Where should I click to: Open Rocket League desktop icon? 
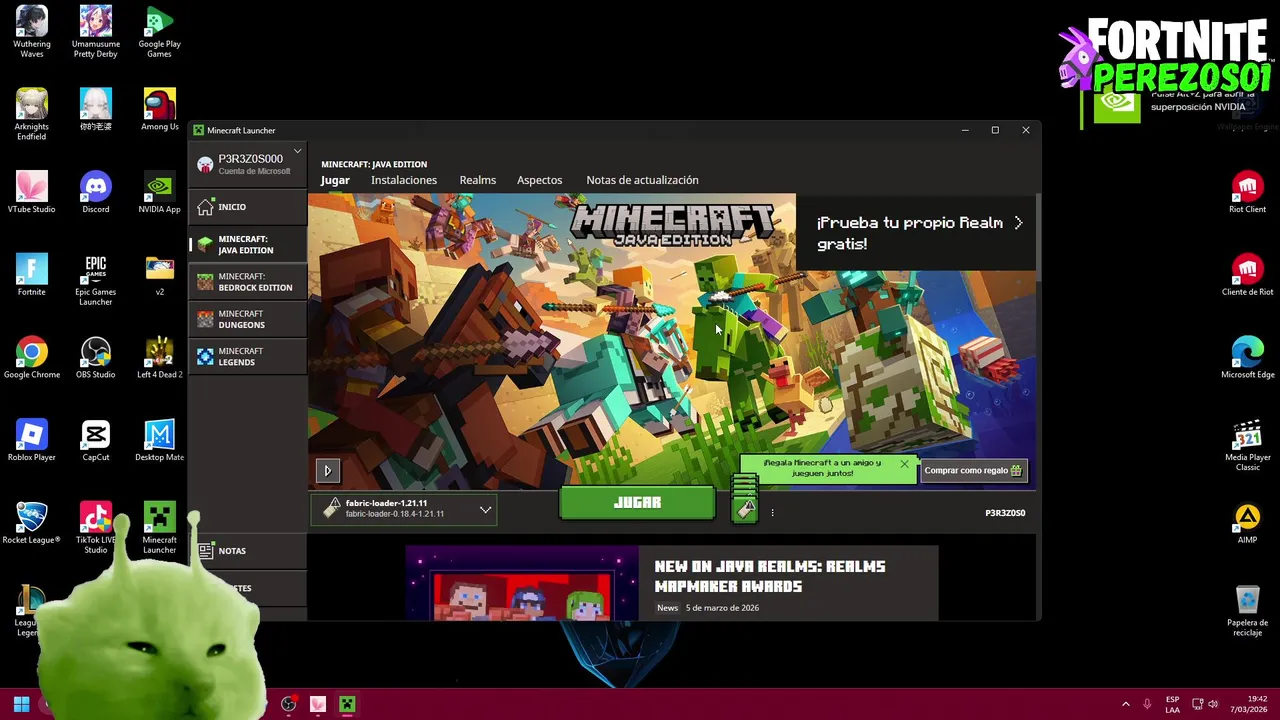click(32, 522)
